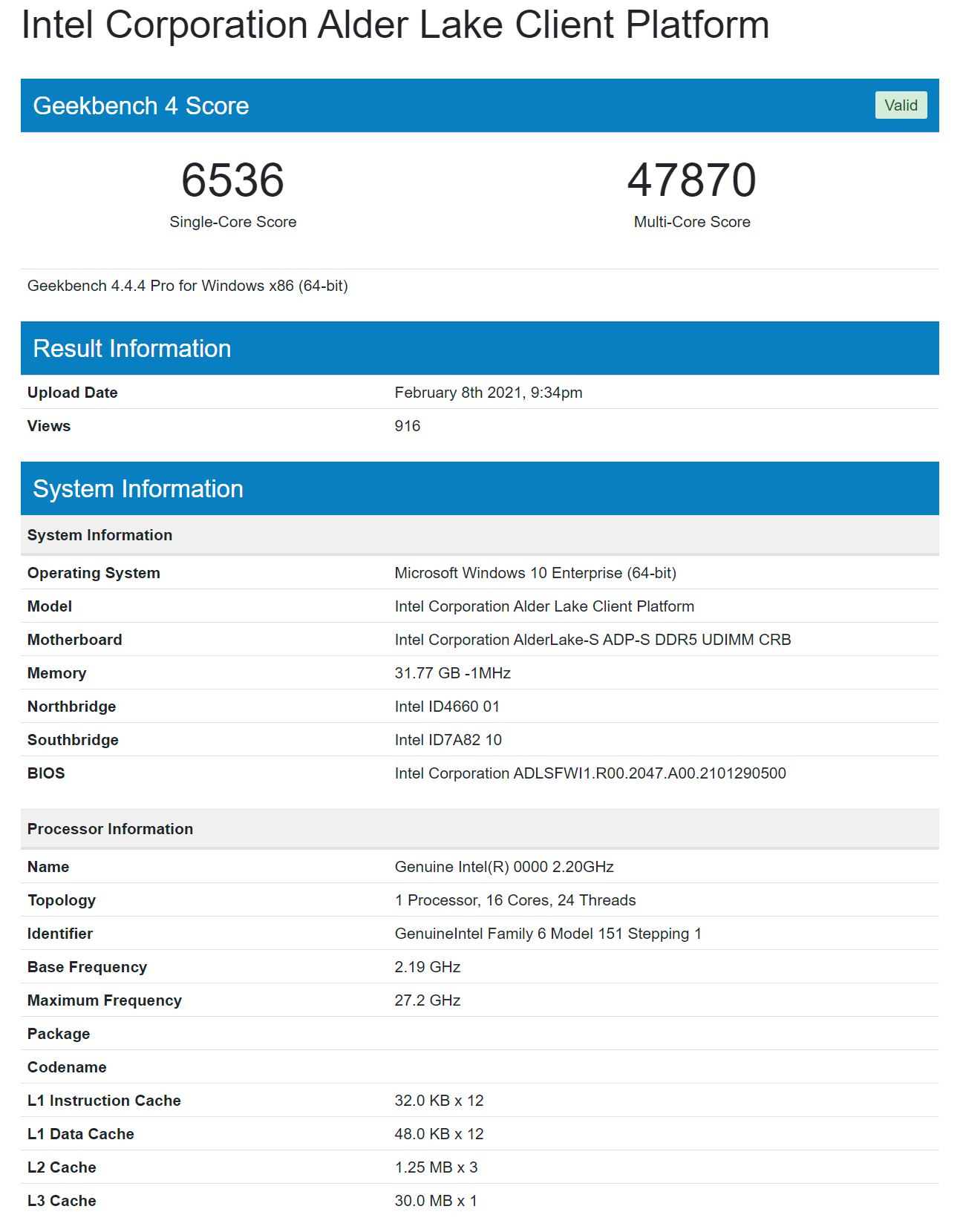The image size is (963, 1232).
Task: Click the L3 Cache label
Action: tap(62, 1201)
